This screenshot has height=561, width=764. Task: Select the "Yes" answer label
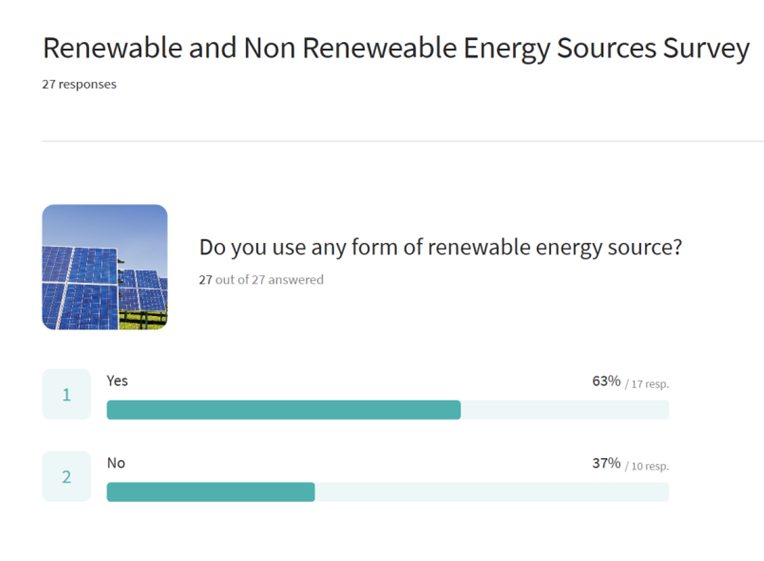tap(118, 381)
